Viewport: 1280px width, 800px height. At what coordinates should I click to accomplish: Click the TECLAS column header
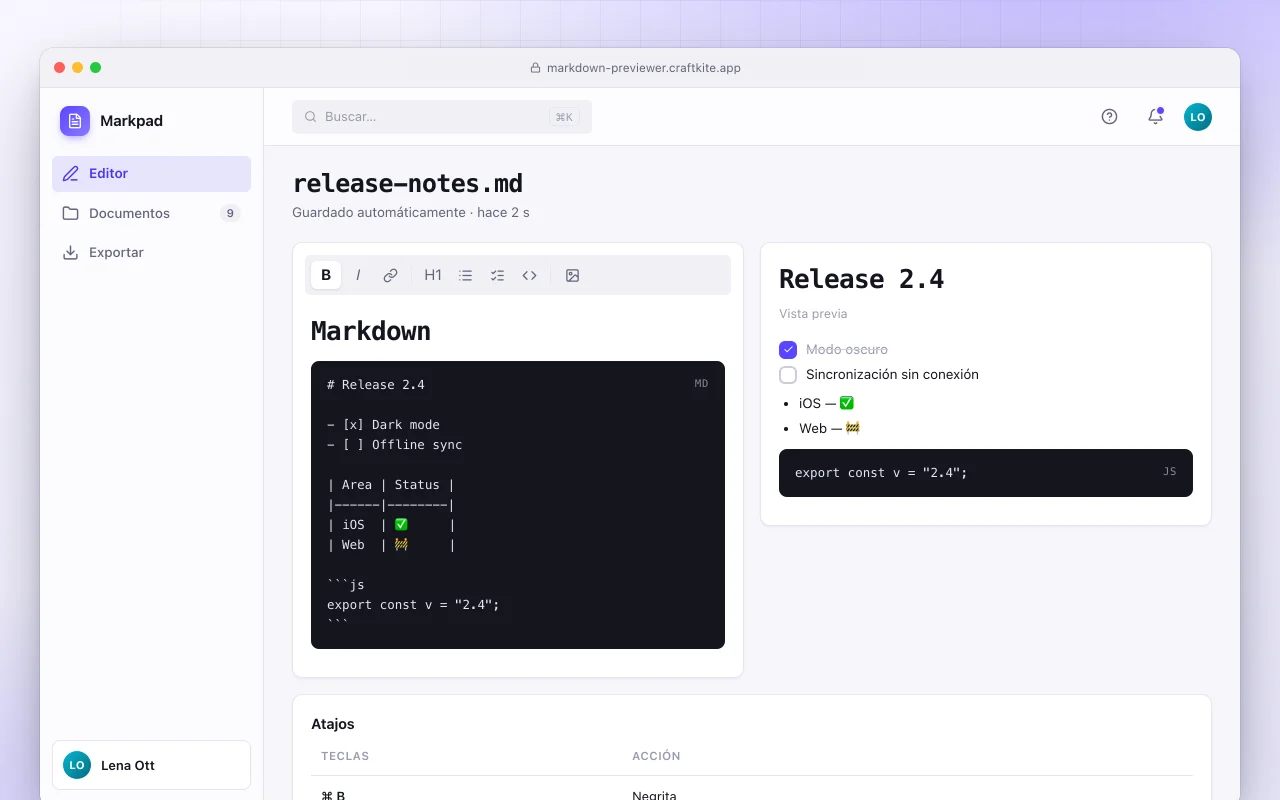tap(345, 756)
